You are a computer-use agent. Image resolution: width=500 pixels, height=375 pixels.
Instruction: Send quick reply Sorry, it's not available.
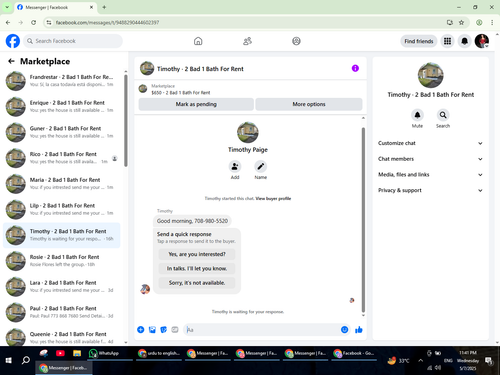pos(197,283)
